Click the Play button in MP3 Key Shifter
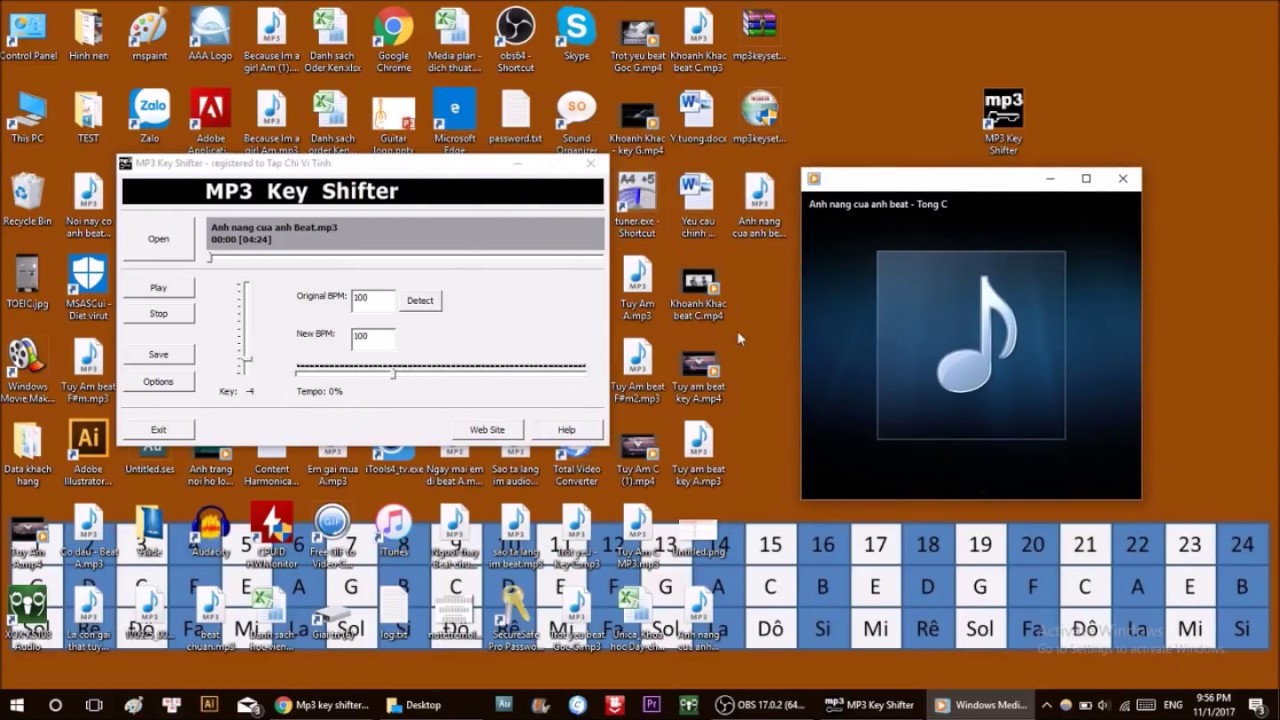The height and width of the screenshot is (720, 1280). pyautogui.click(x=158, y=287)
